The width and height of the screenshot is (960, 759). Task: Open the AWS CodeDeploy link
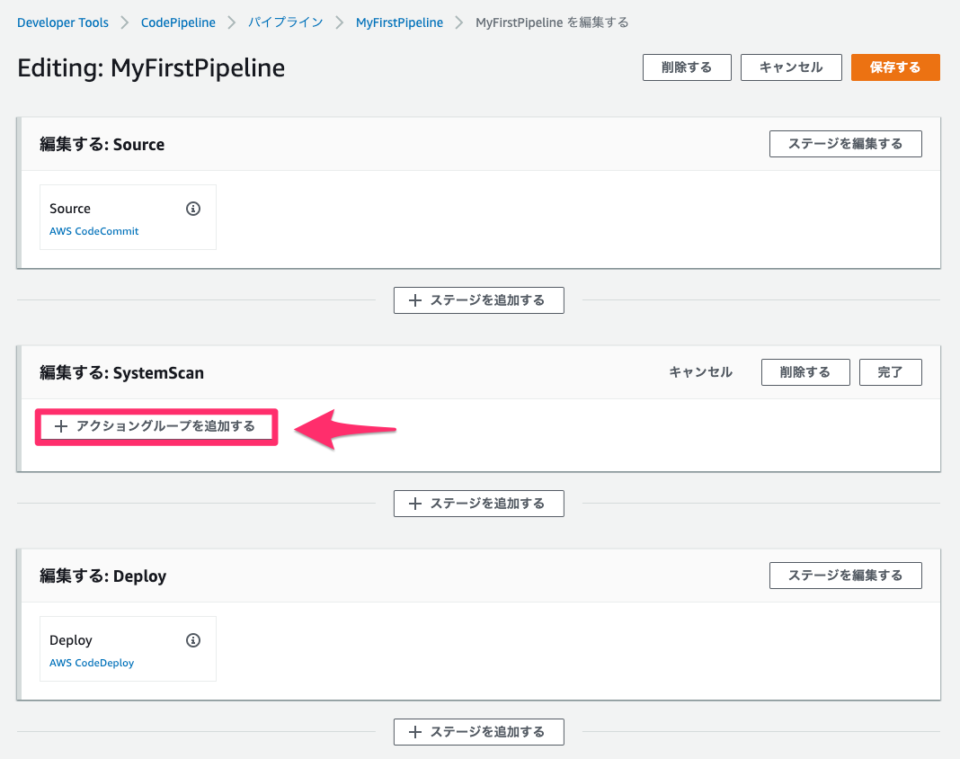(x=91, y=663)
